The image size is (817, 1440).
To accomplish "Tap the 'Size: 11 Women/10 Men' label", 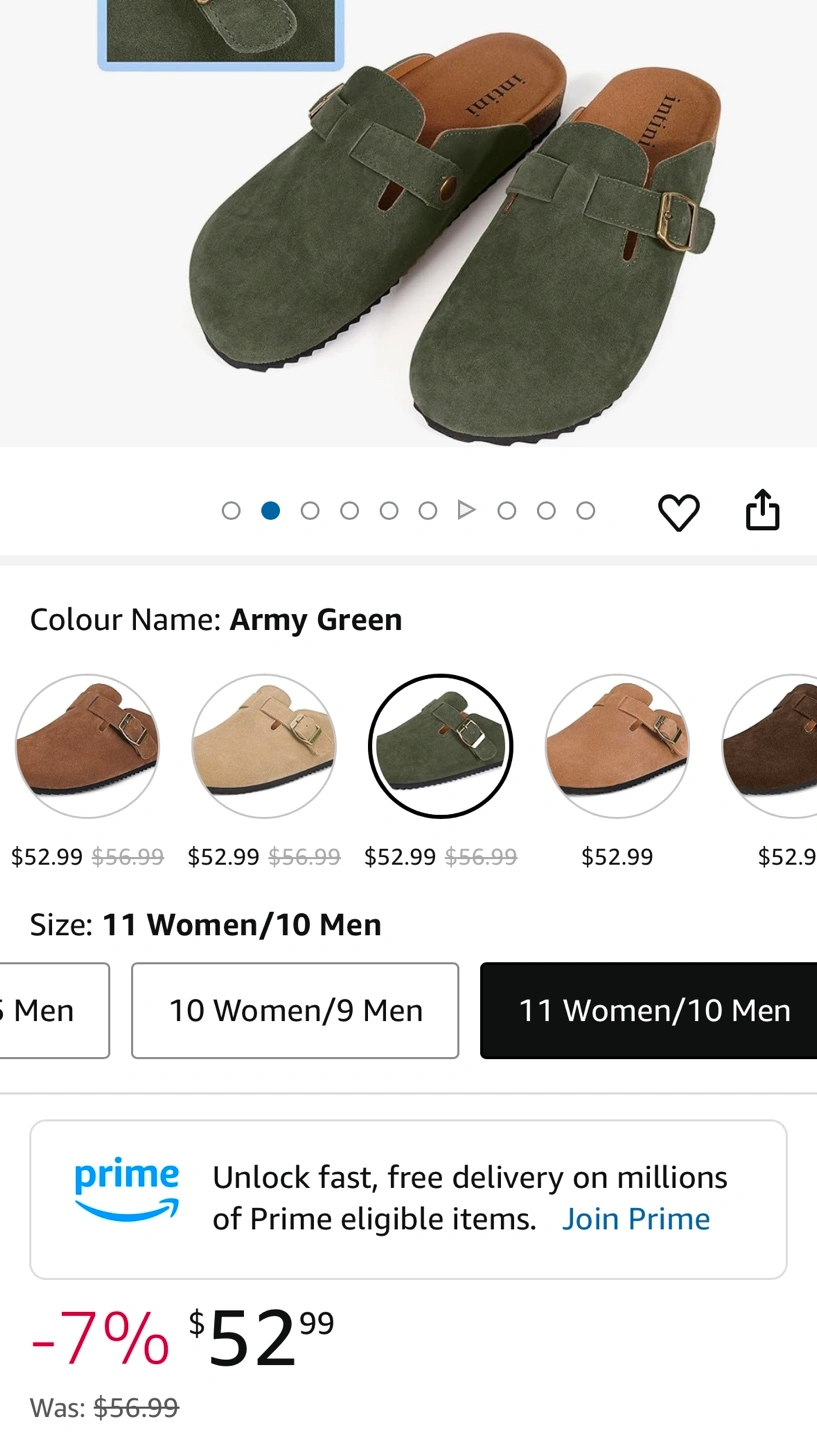I will click(x=206, y=925).
